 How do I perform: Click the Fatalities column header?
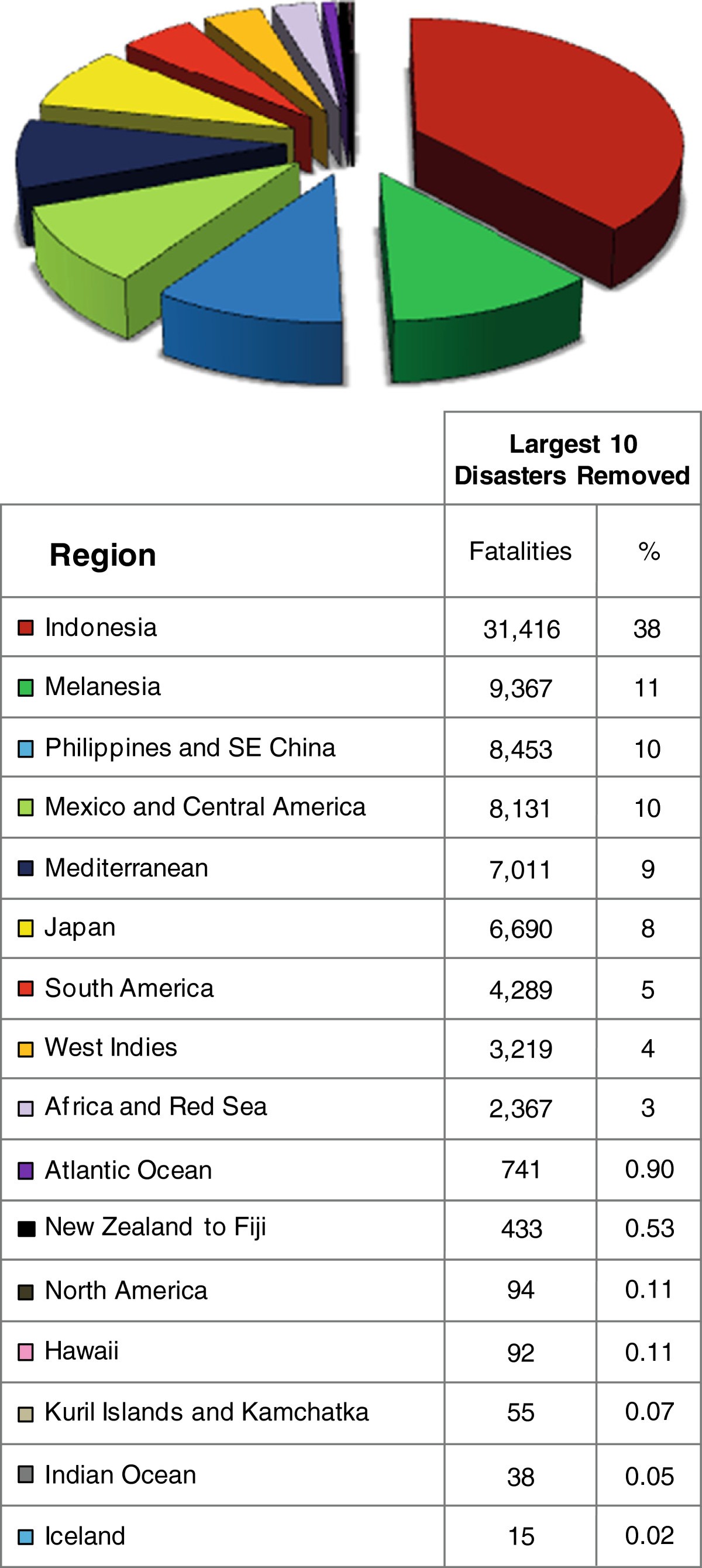520,552
